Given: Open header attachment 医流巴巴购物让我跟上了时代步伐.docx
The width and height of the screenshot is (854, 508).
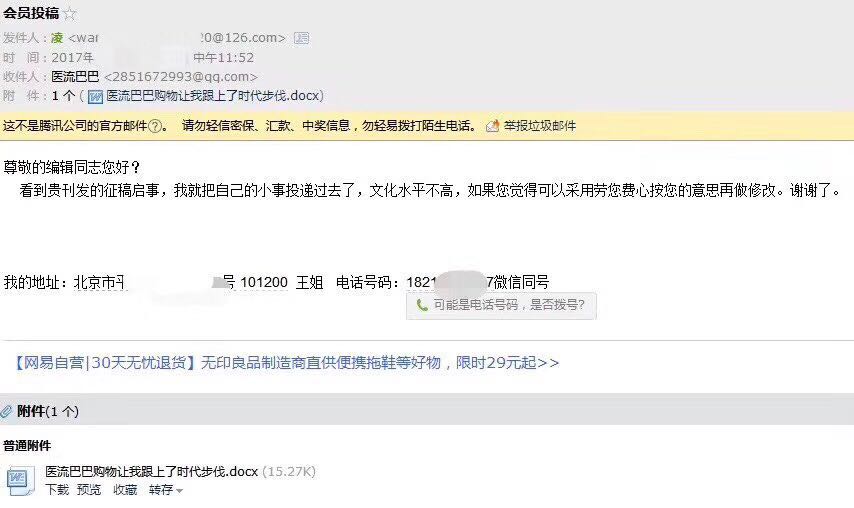Looking at the screenshot, I should pos(212,96).
